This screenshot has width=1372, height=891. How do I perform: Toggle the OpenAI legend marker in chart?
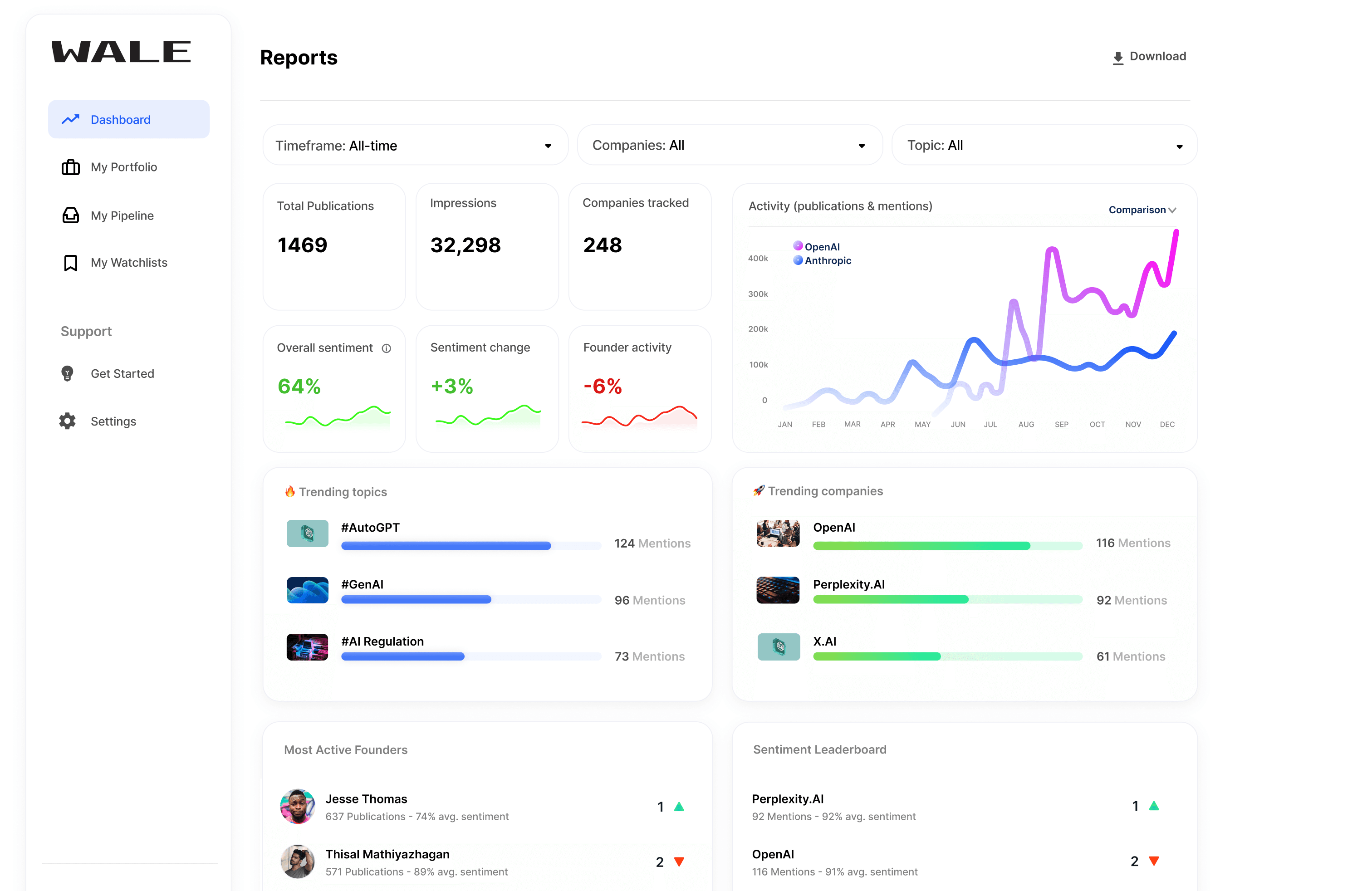click(x=798, y=246)
